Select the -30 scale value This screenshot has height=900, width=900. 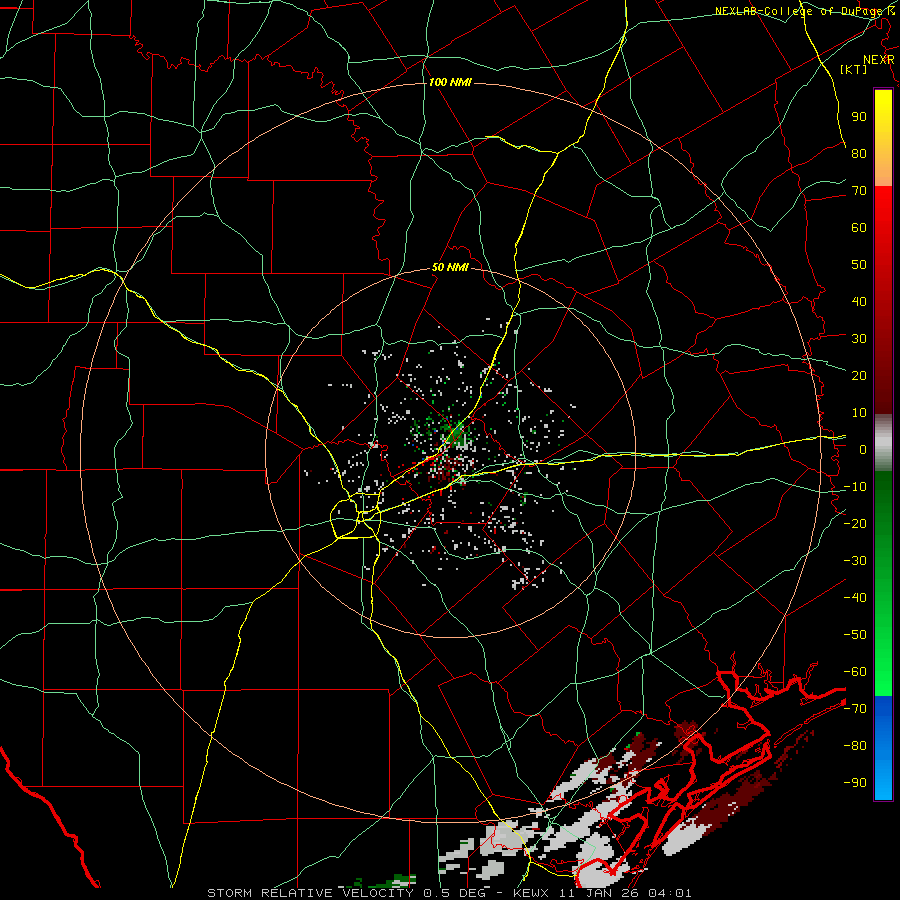click(855, 561)
